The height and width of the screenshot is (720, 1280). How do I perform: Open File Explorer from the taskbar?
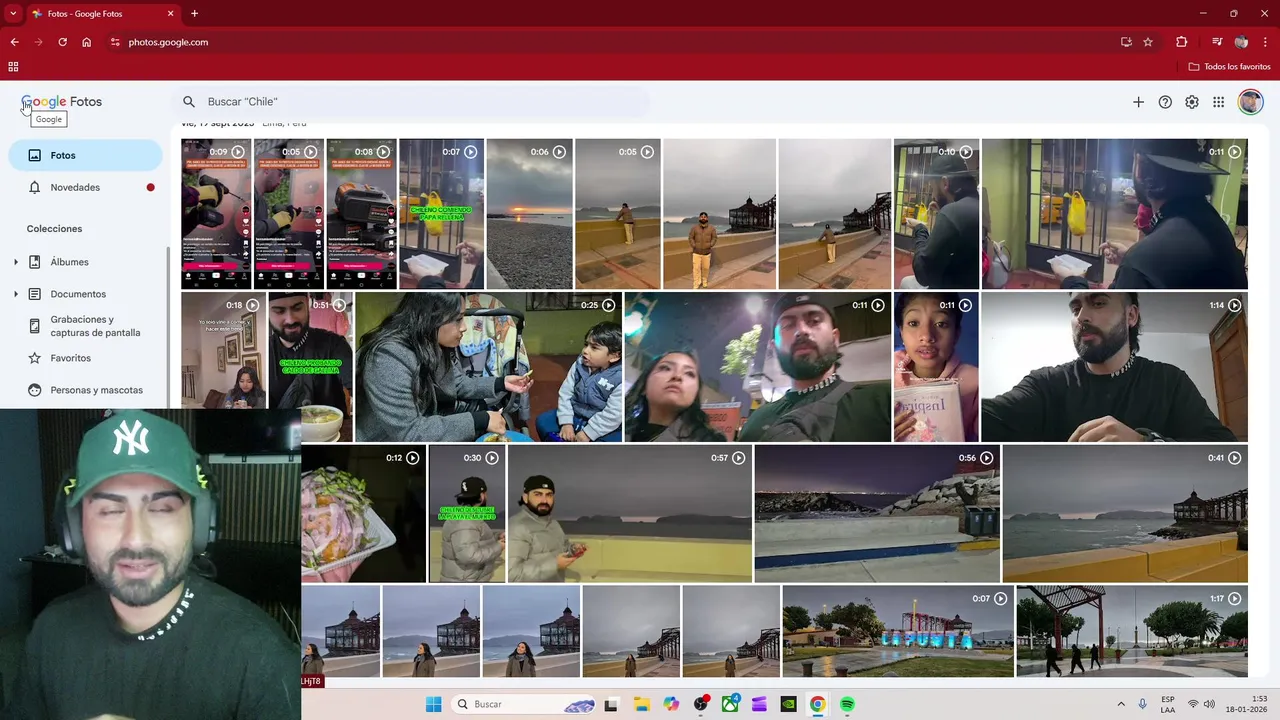641,704
